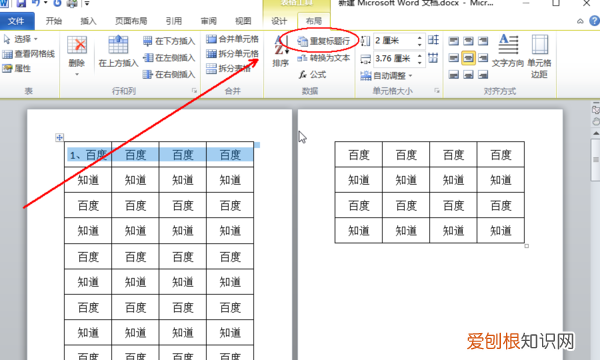
Task: Increase column width with up spinner
Action: (x=420, y=55)
